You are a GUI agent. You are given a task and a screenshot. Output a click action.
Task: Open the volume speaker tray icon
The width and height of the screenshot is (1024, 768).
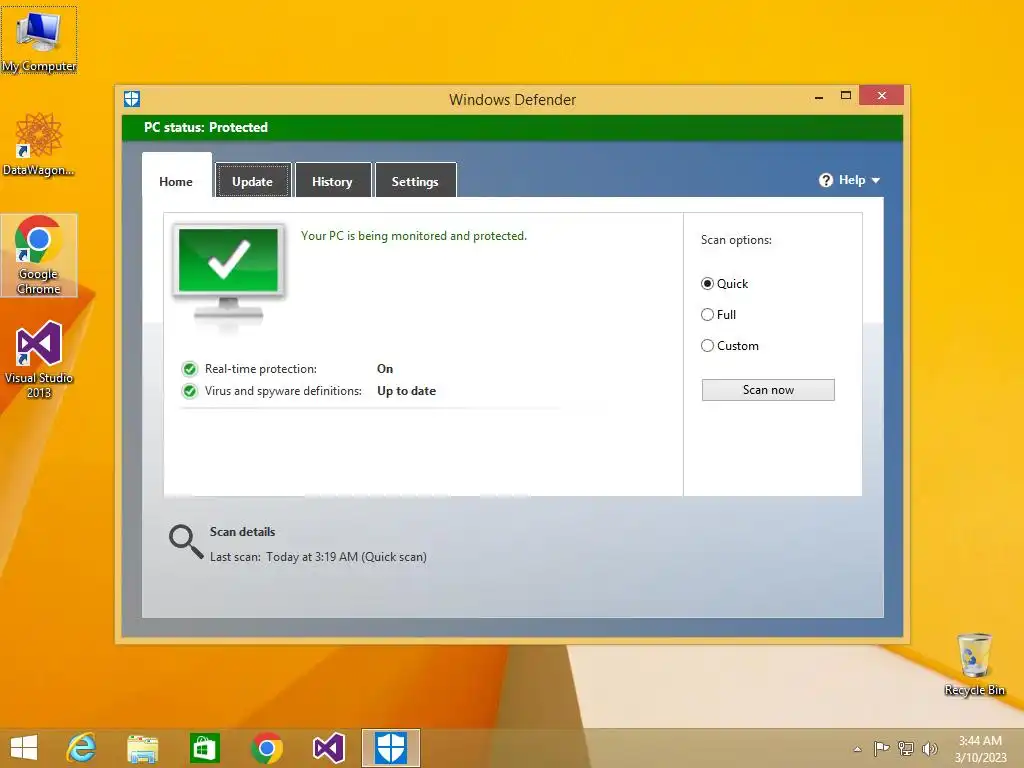(929, 748)
